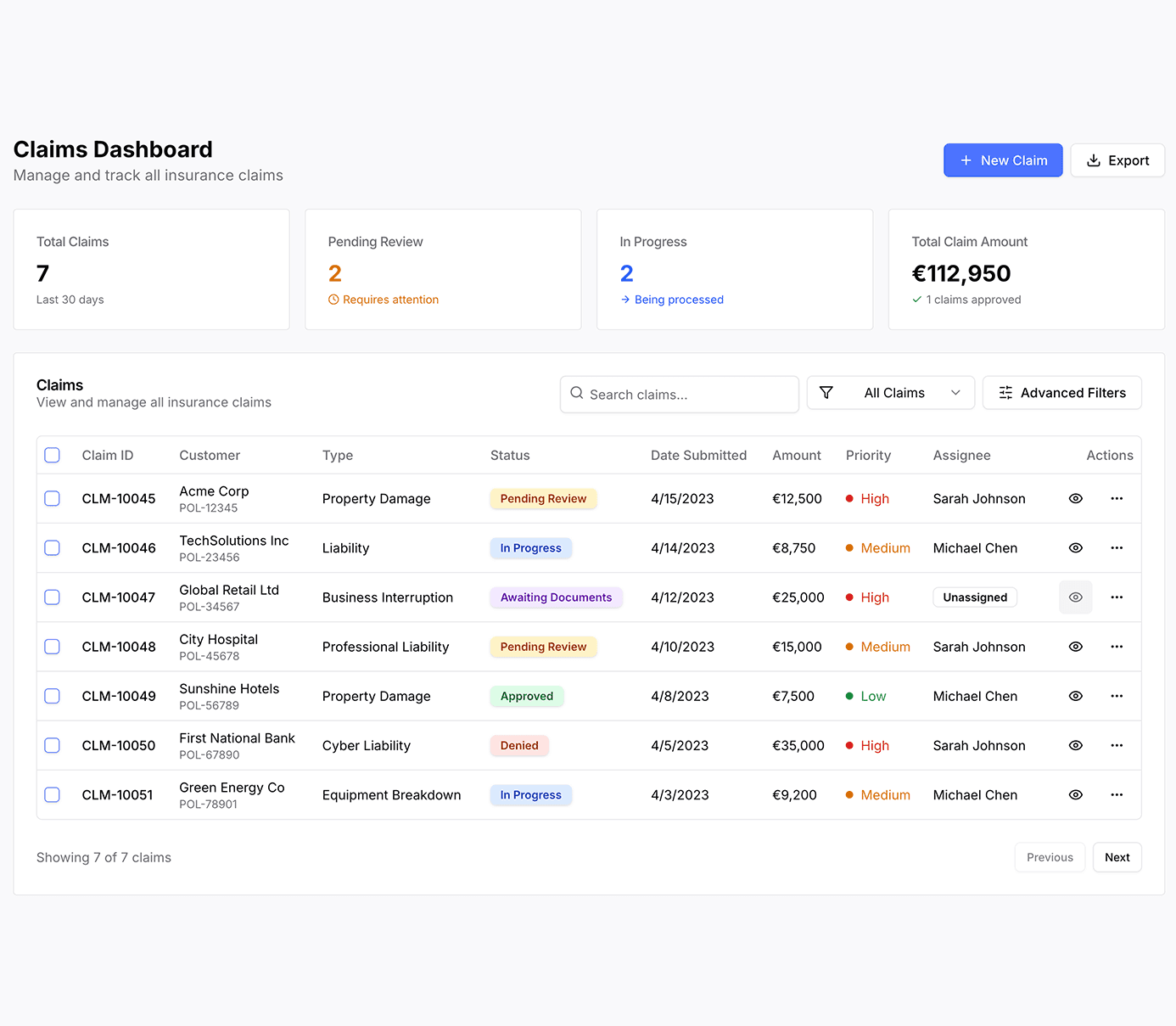This screenshot has width=1176, height=1026.
Task: Go to Next page
Action: (1117, 857)
